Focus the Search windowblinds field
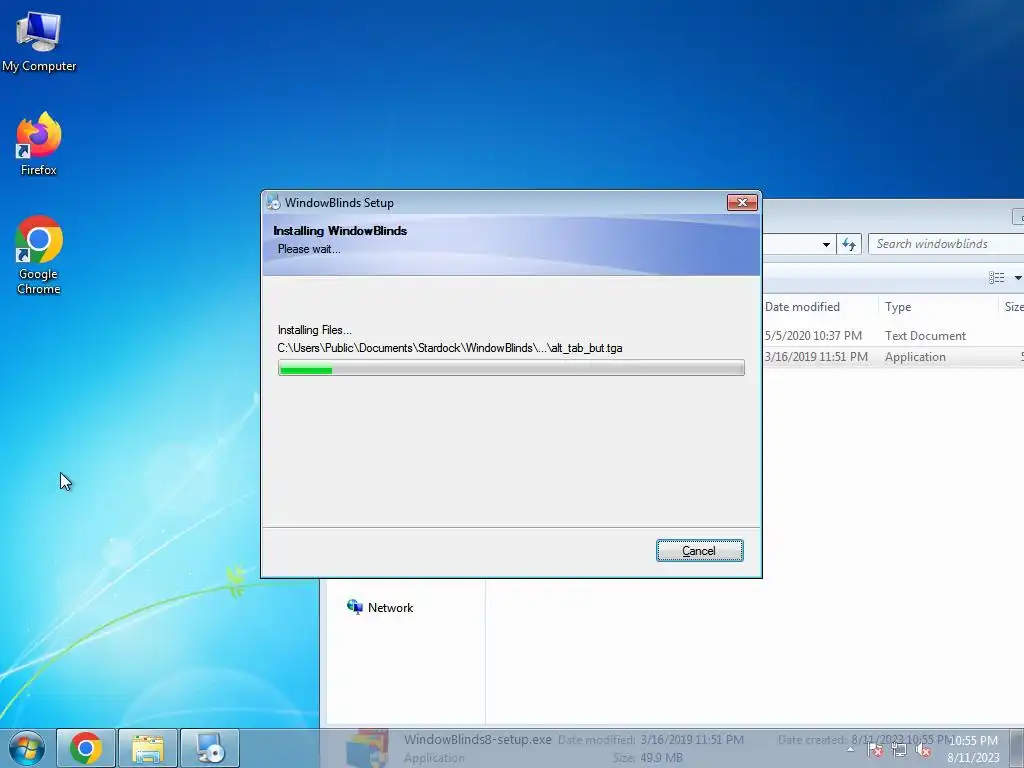1024x768 pixels. pyautogui.click(x=946, y=244)
